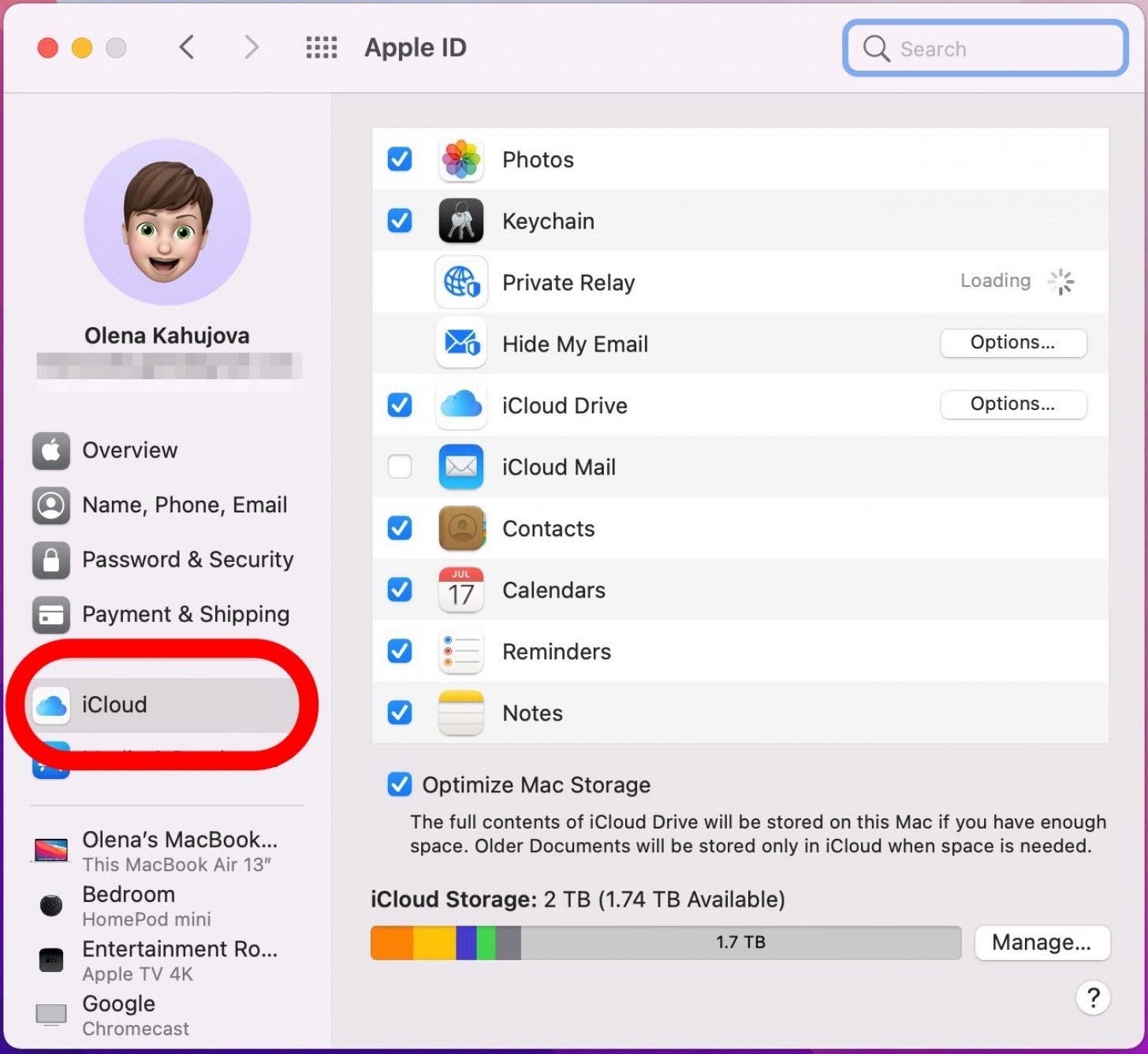
Task: Click the Manage... storage button
Action: [x=1041, y=943]
